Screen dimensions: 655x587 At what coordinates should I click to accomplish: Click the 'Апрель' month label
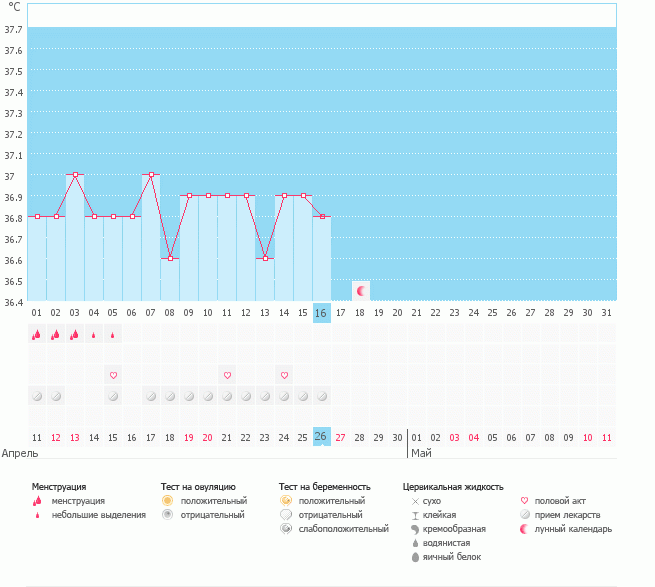coord(21,453)
